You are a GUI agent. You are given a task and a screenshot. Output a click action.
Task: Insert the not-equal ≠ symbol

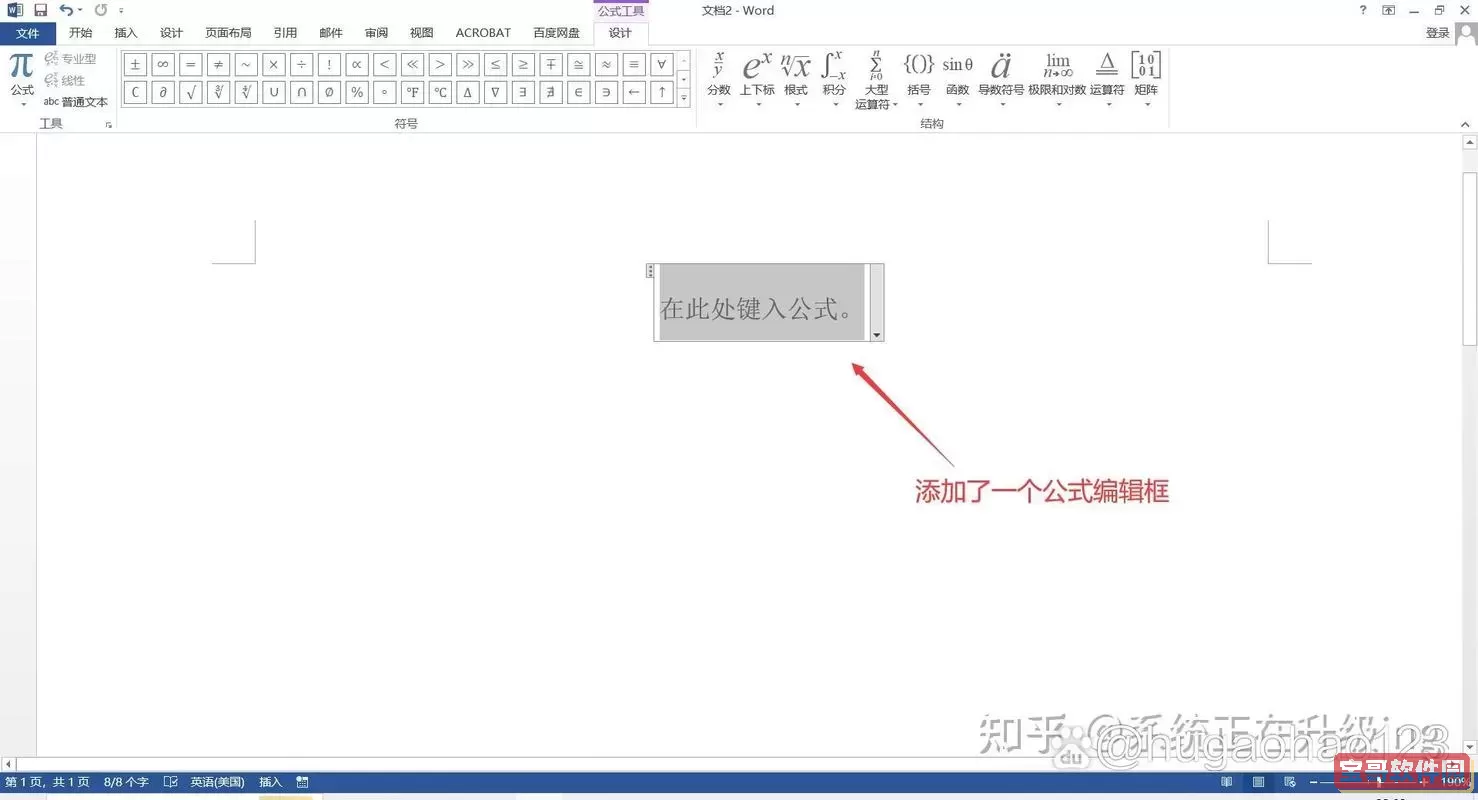[x=218, y=65]
